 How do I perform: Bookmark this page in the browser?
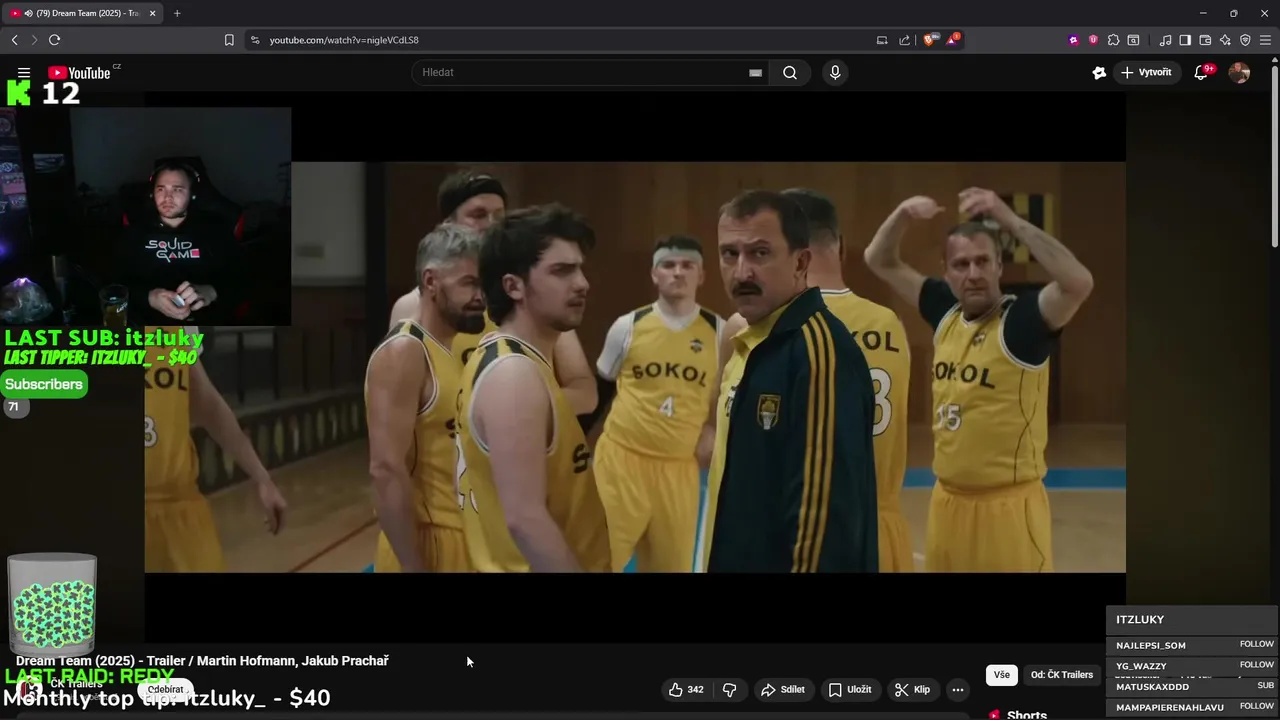coord(229,40)
